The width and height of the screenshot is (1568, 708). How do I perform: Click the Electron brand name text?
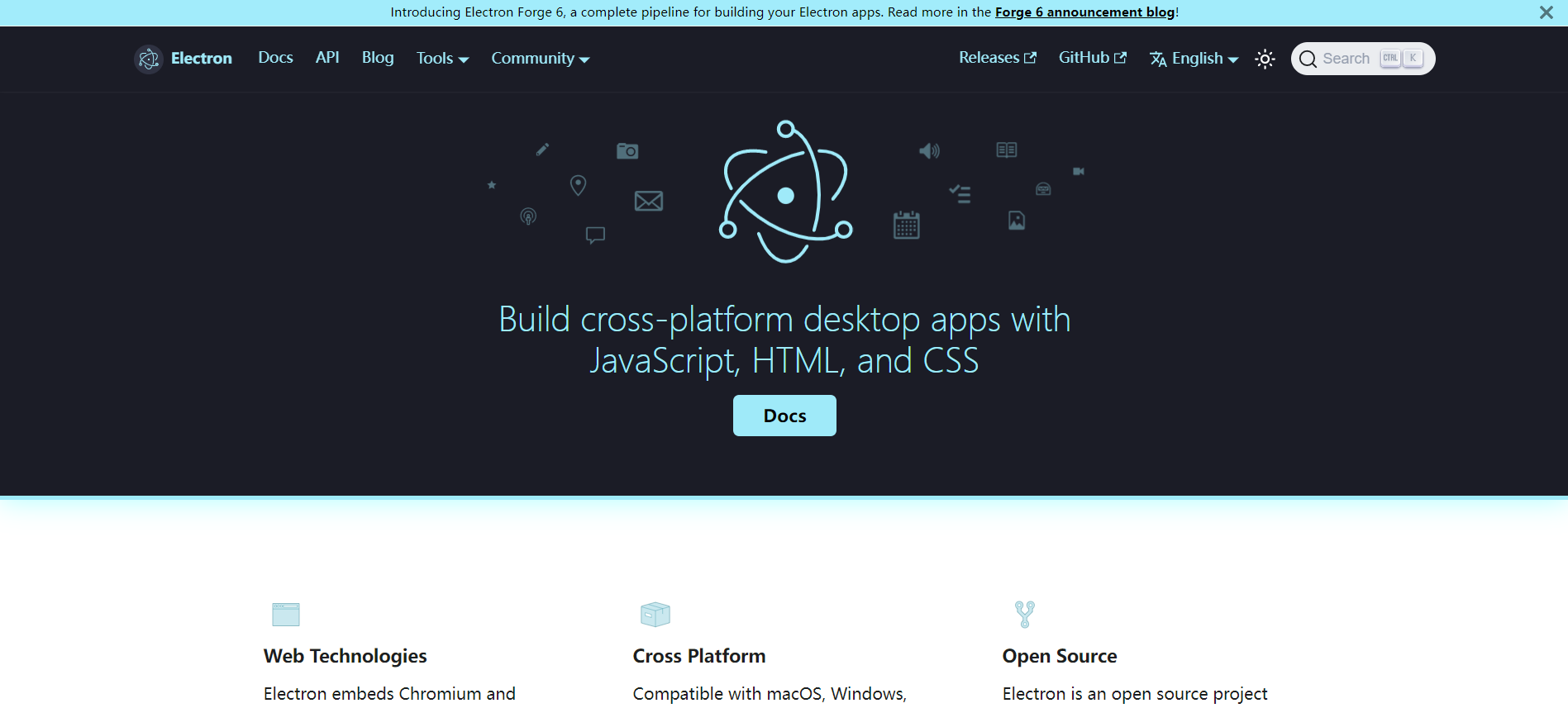click(202, 59)
